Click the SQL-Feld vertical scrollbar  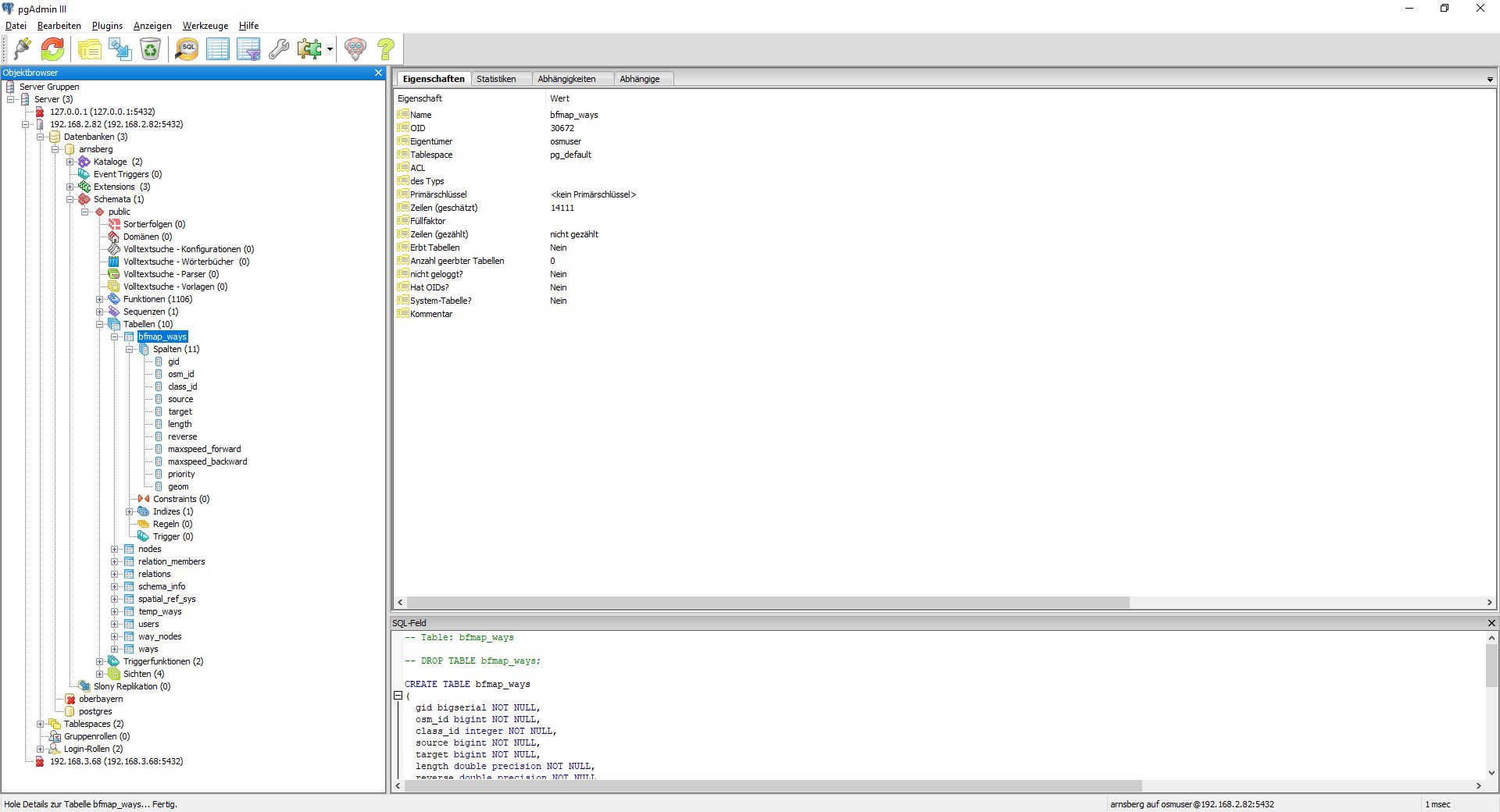(x=1491, y=667)
